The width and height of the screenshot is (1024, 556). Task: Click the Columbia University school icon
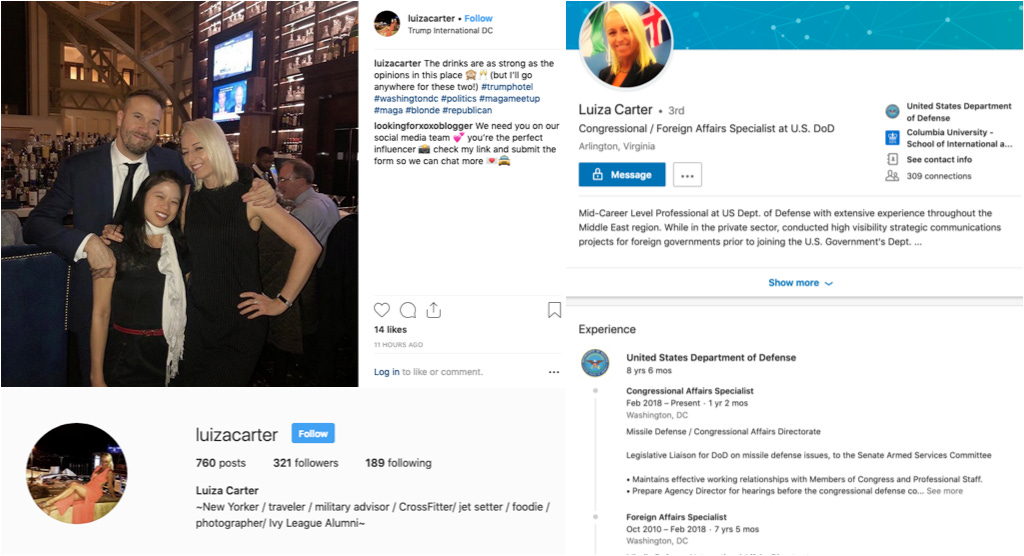pyautogui.click(x=892, y=137)
